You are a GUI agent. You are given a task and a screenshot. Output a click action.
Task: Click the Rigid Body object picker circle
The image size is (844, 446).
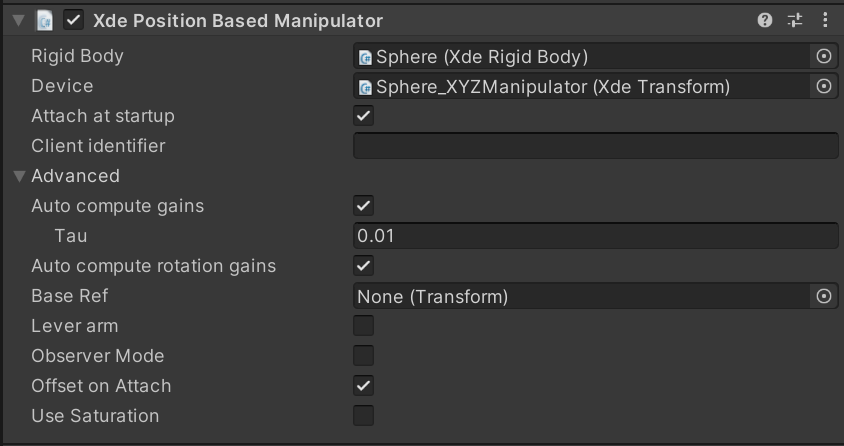(x=824, y=56)
